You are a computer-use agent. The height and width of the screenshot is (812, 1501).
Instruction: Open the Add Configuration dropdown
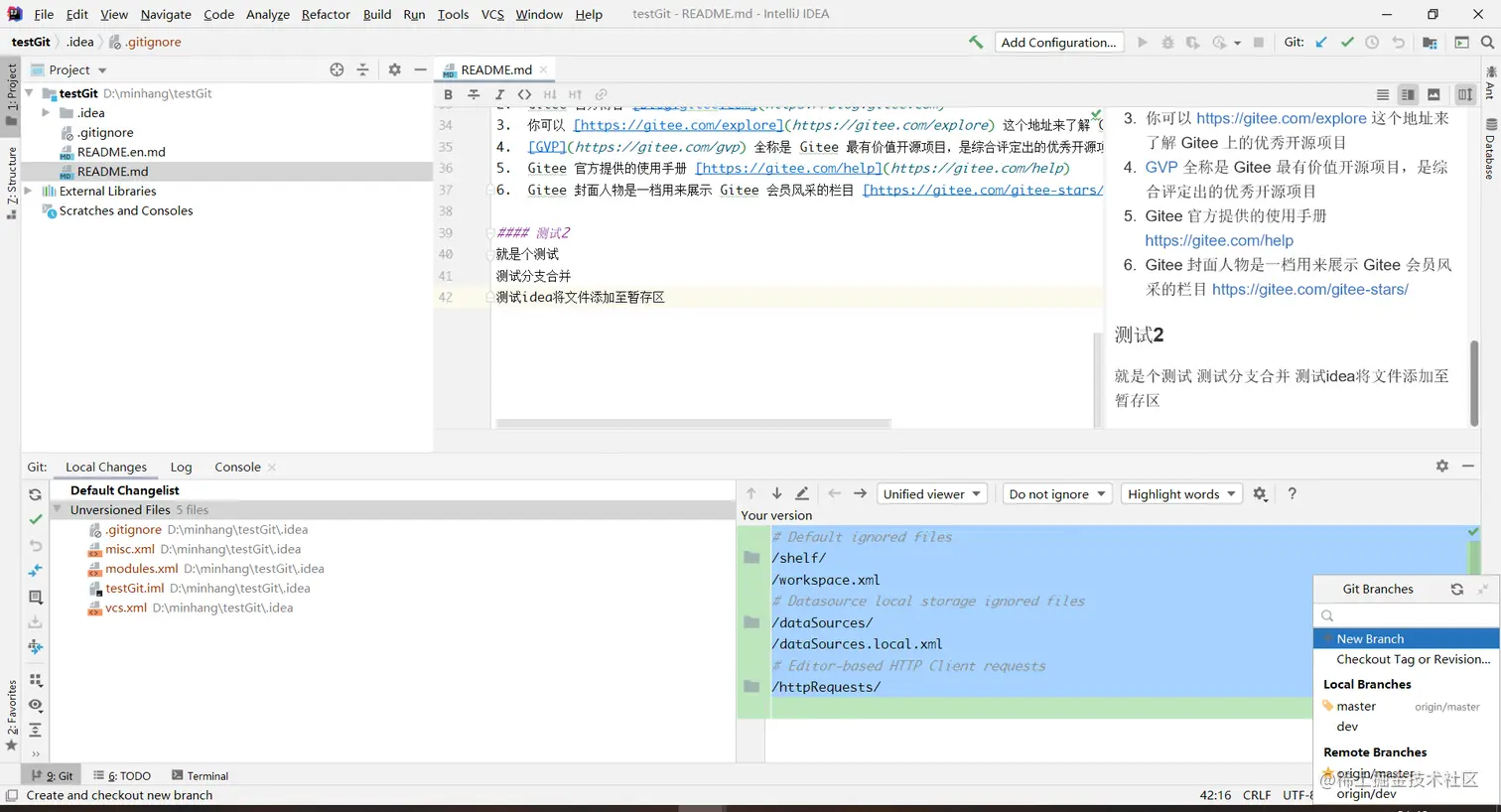[x=1058, y=42]
